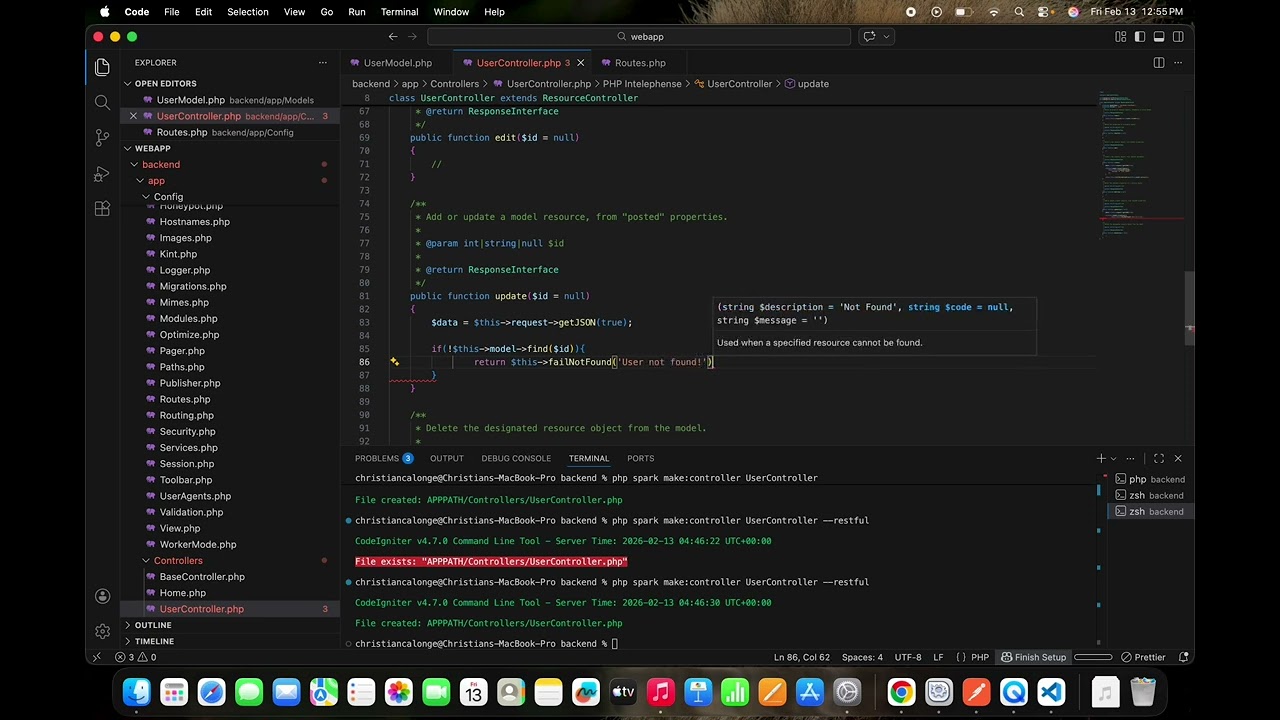Screen dimensions: 1280x720
Task: Open the Search view in the activity bar
Action: tap(102, 102)
